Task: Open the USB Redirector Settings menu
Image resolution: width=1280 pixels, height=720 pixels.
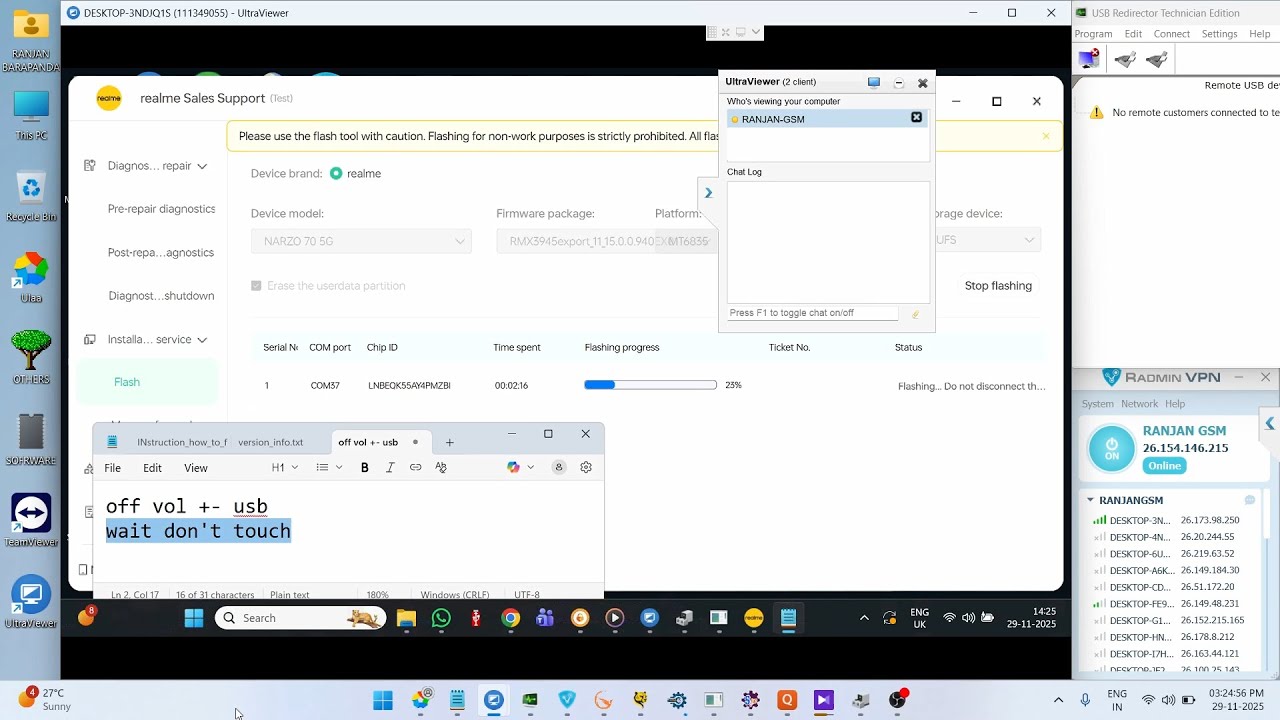Action: pyautogui.click(x=1219, y=34)
